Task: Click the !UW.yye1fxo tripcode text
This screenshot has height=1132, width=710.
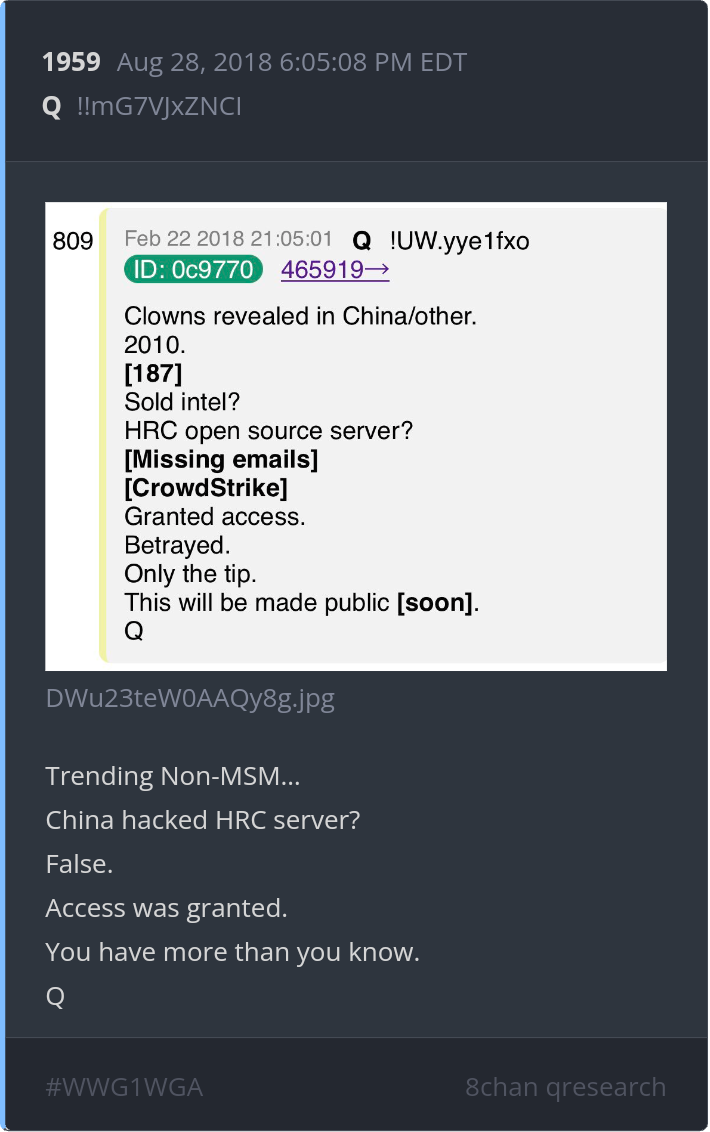Action: click(x=459, y=240)
